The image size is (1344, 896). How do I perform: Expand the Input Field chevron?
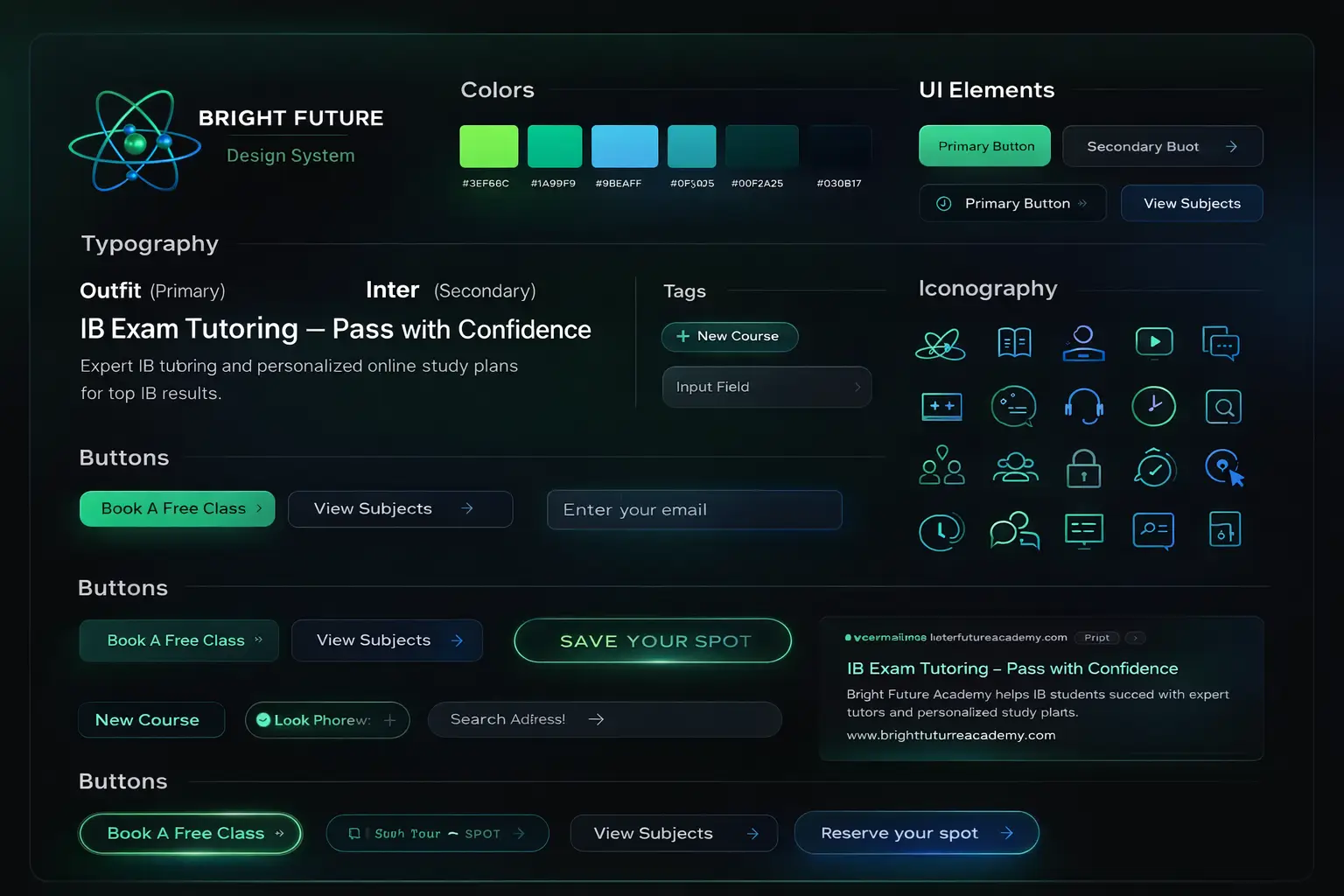click(x=857, y=387)
